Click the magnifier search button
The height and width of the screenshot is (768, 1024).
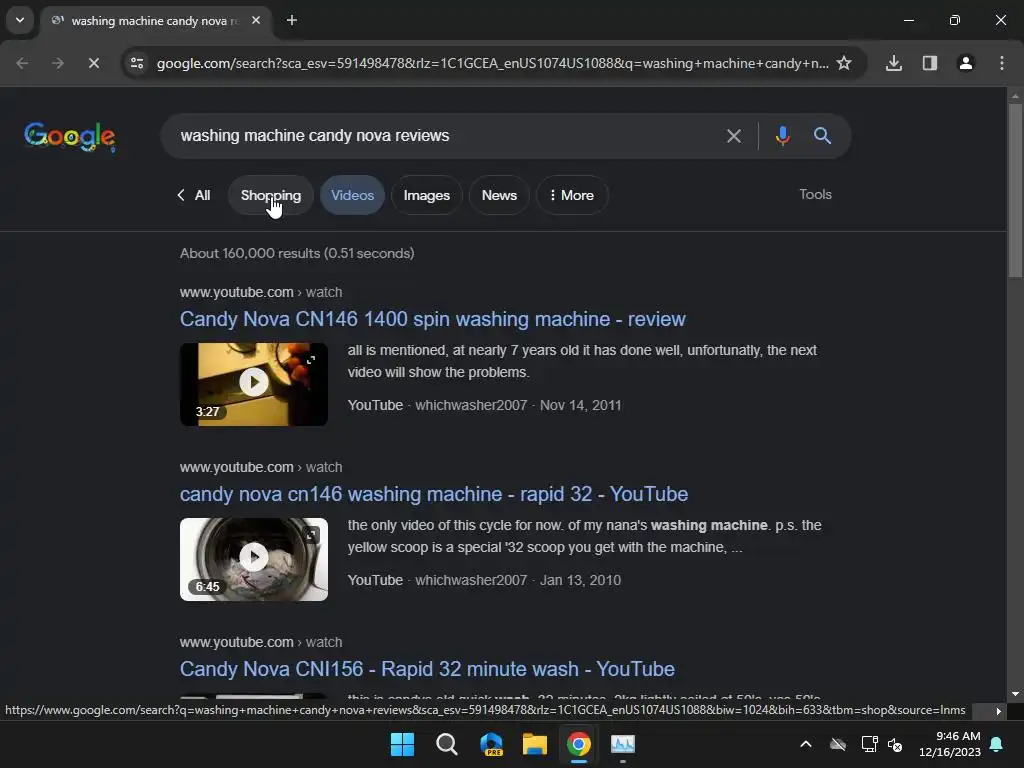point(822,136)
